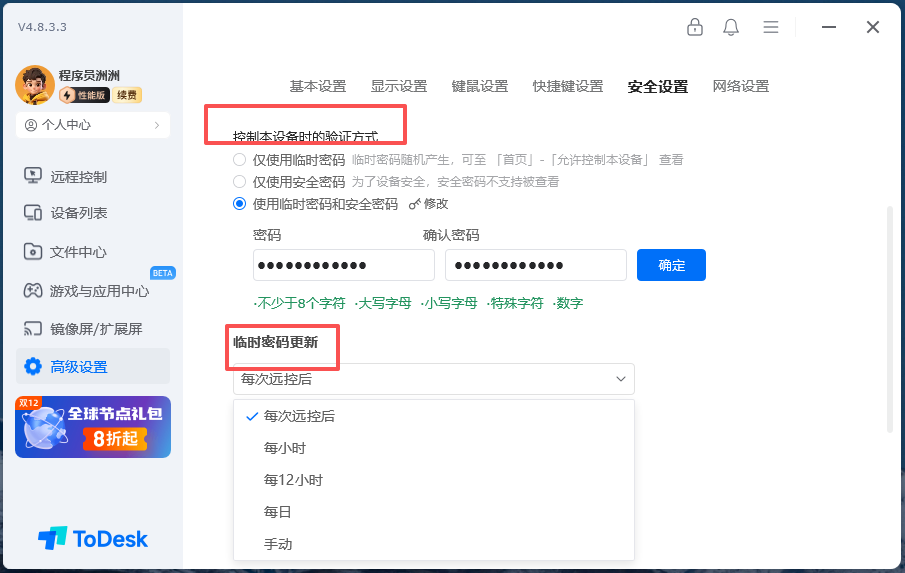Click the 性能版 badge
905x573 pixels.
pos(85,95)
